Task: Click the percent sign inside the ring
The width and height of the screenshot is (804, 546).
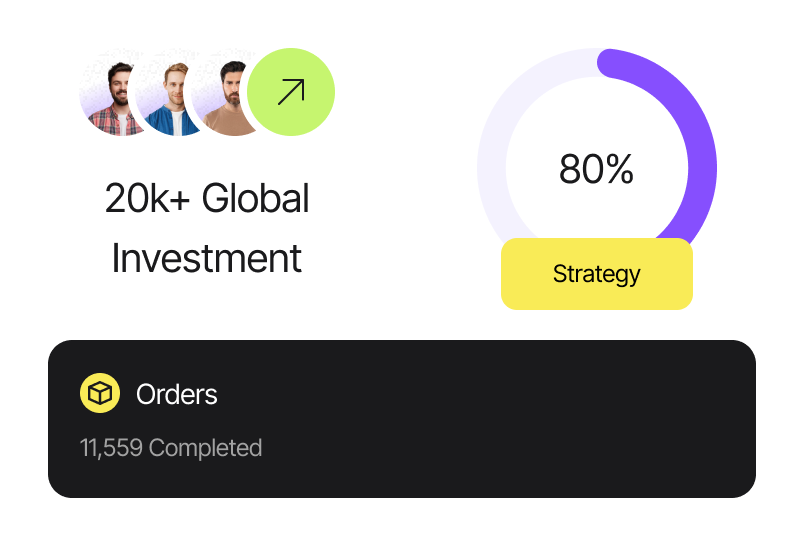Action: pos(620,170)
